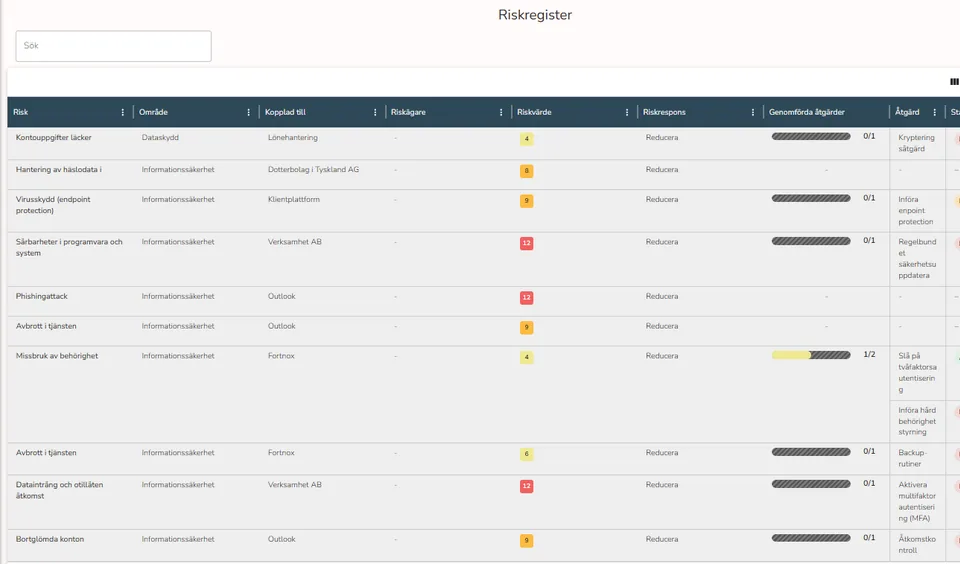Click inside the Sök search field

coord(113,46)
